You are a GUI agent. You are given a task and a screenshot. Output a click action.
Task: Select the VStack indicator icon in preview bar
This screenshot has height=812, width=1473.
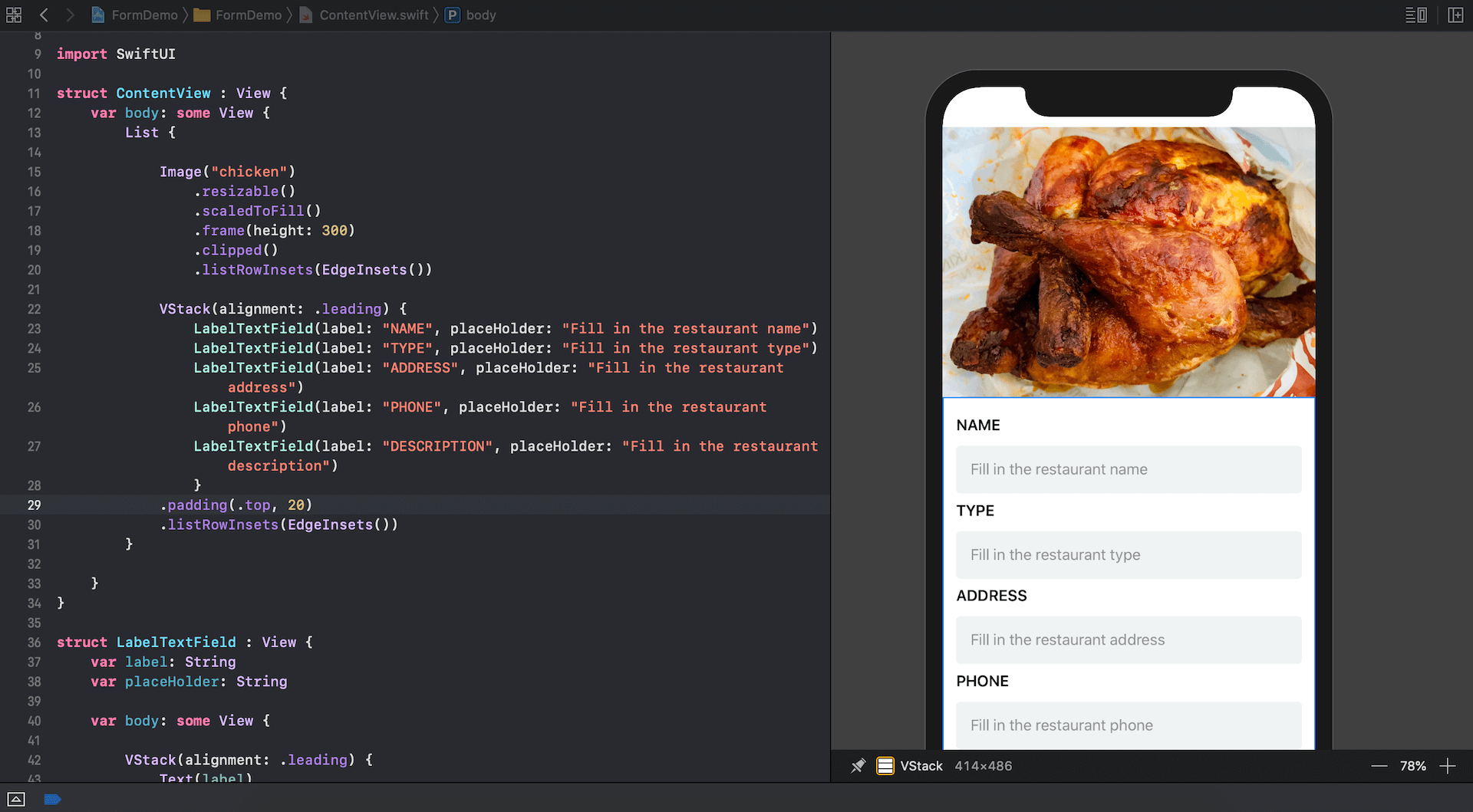pos(885,765)
